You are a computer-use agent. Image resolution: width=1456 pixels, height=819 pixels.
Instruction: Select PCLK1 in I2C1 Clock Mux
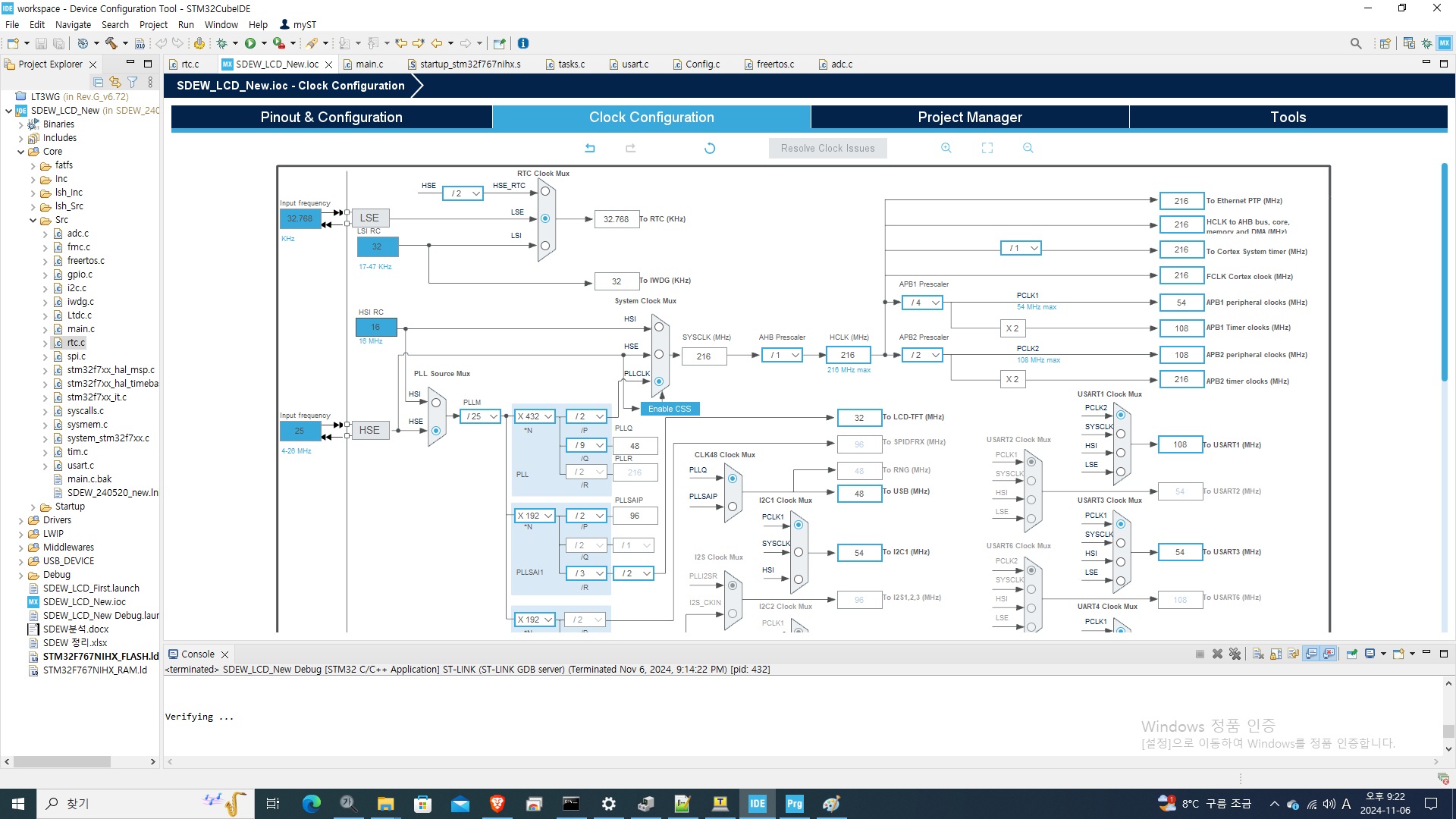click(x=799, y=524)
